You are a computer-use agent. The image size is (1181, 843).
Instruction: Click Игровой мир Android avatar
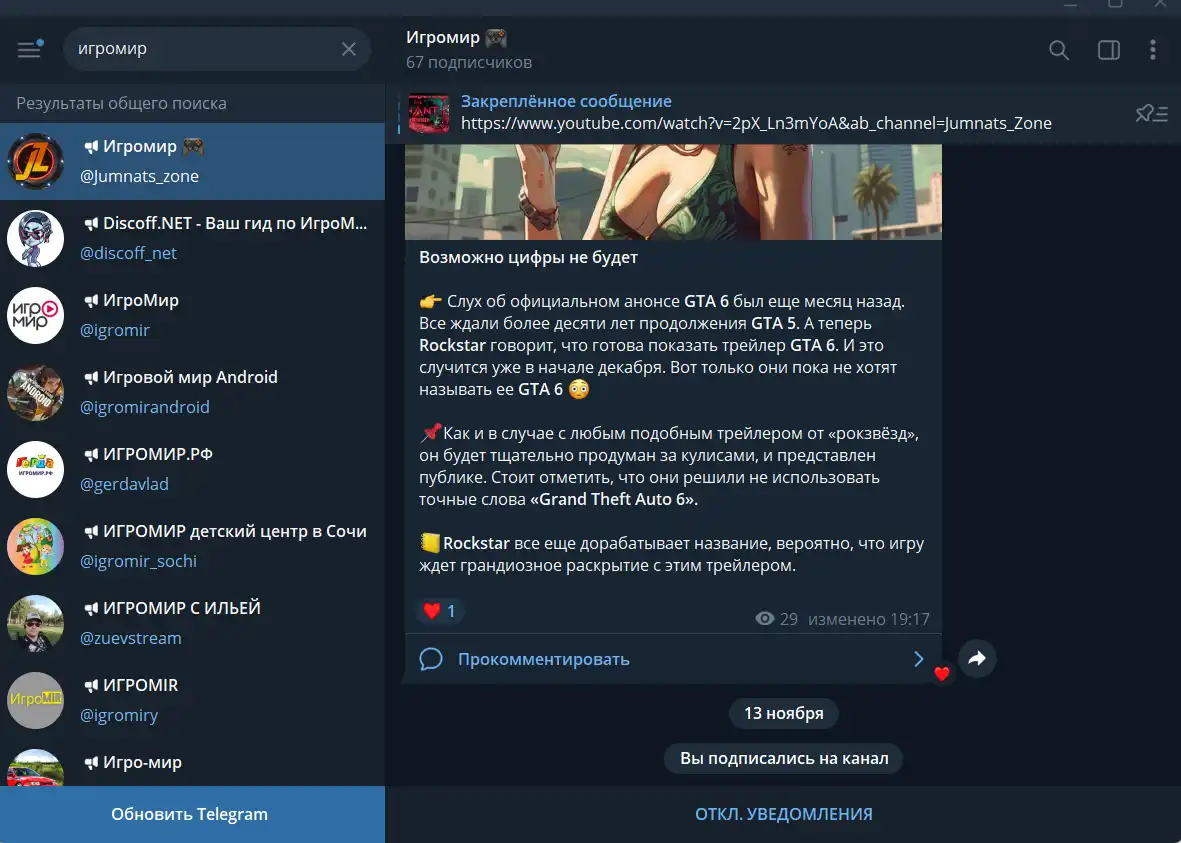(x=35, y=392)
